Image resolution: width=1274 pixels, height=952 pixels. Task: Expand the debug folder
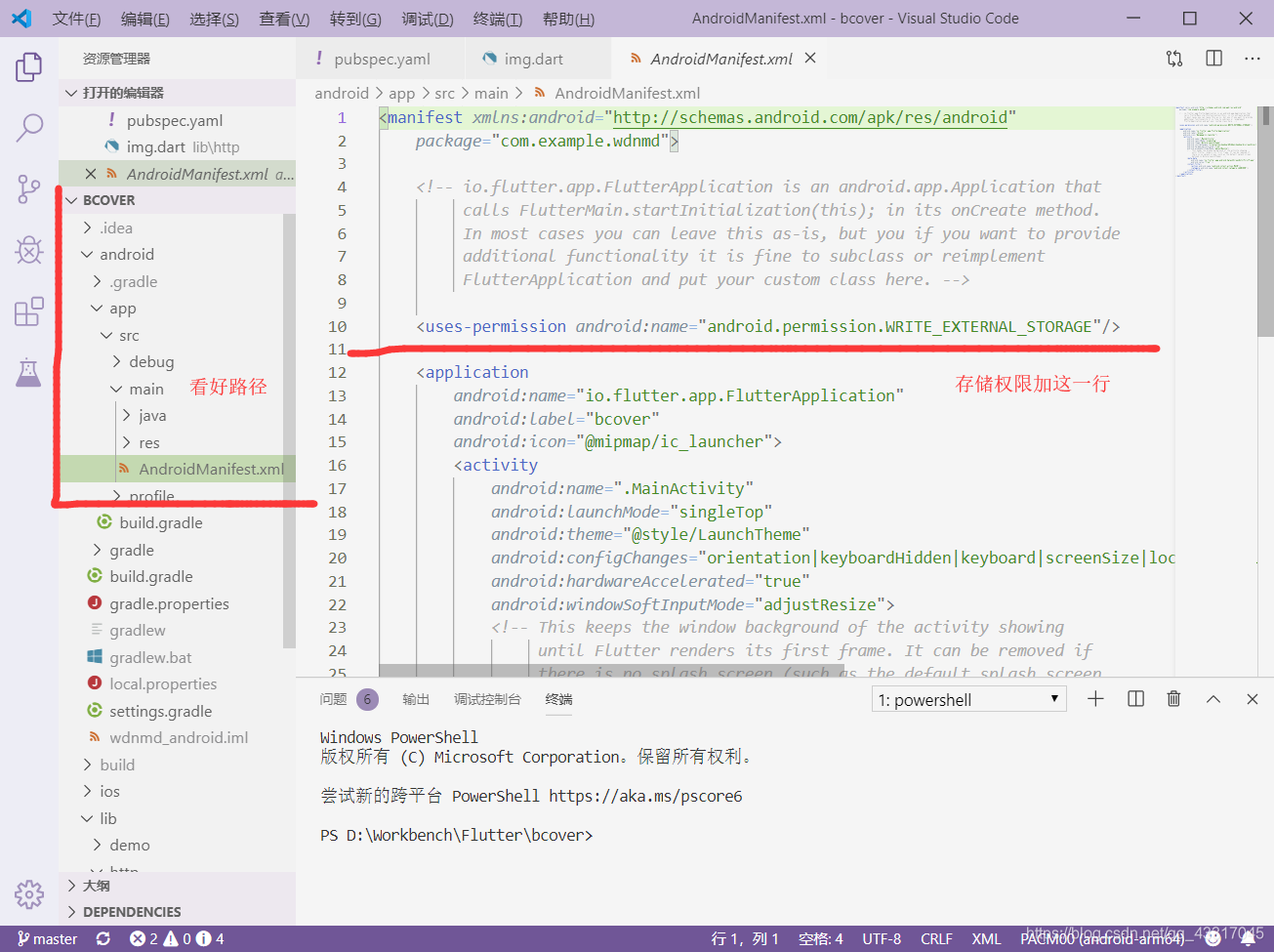click(x=117, y=361)
